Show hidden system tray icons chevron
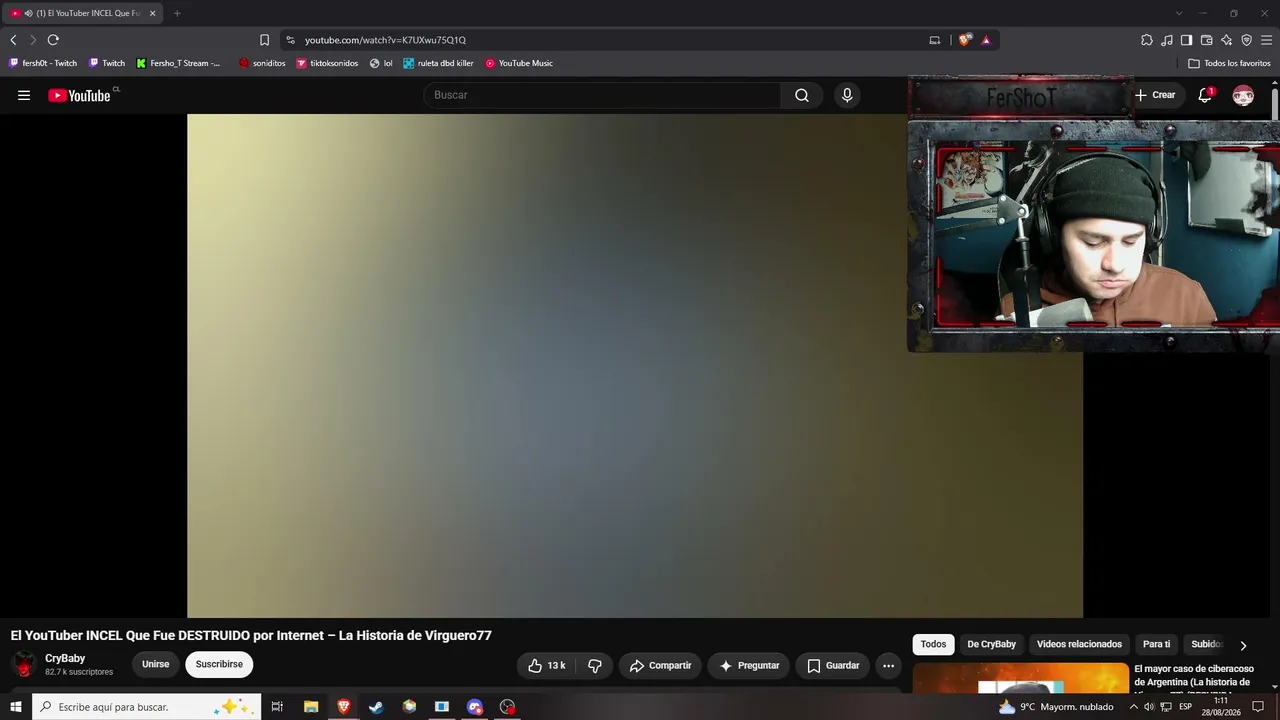The image size is (1280, 720). [x=1133, y=707]
